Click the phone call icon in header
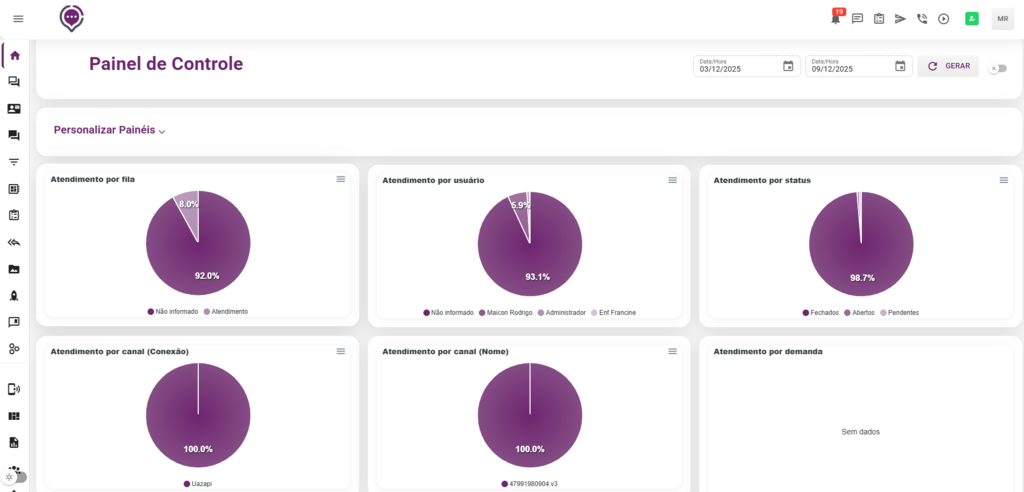1024x492 pixels. point(921,18)
